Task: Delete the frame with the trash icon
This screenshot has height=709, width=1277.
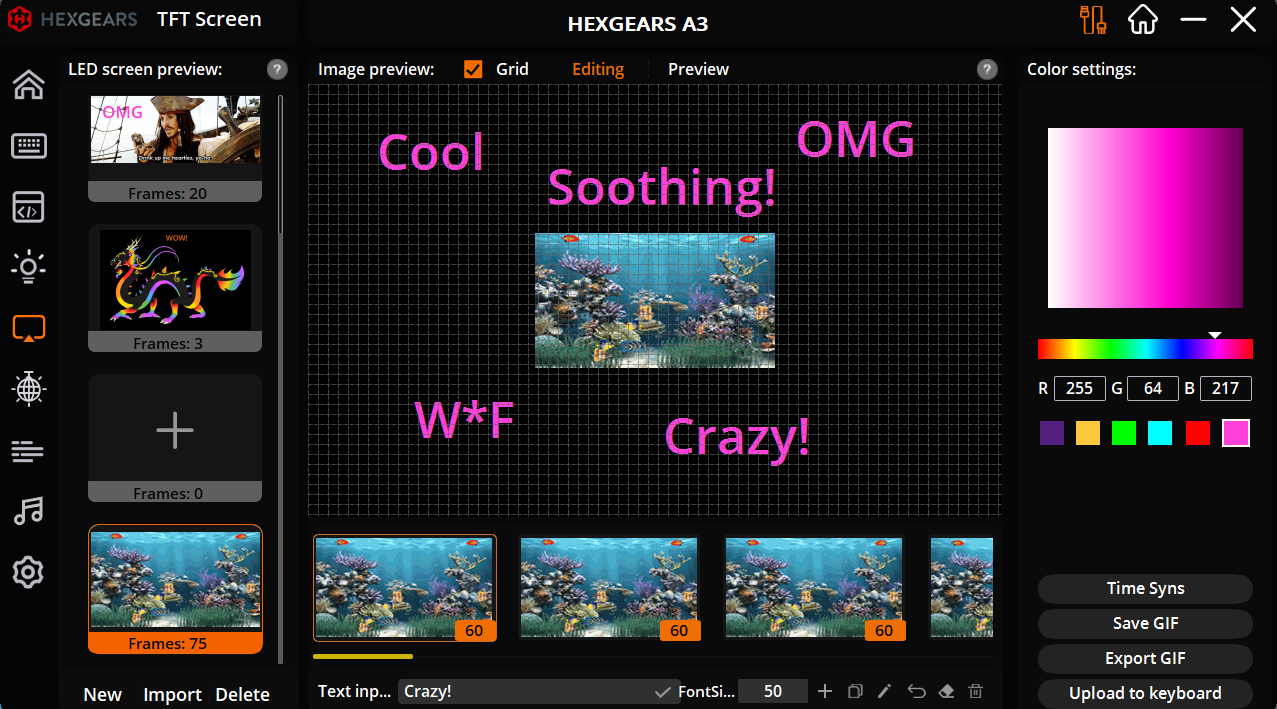Action: 975,691
